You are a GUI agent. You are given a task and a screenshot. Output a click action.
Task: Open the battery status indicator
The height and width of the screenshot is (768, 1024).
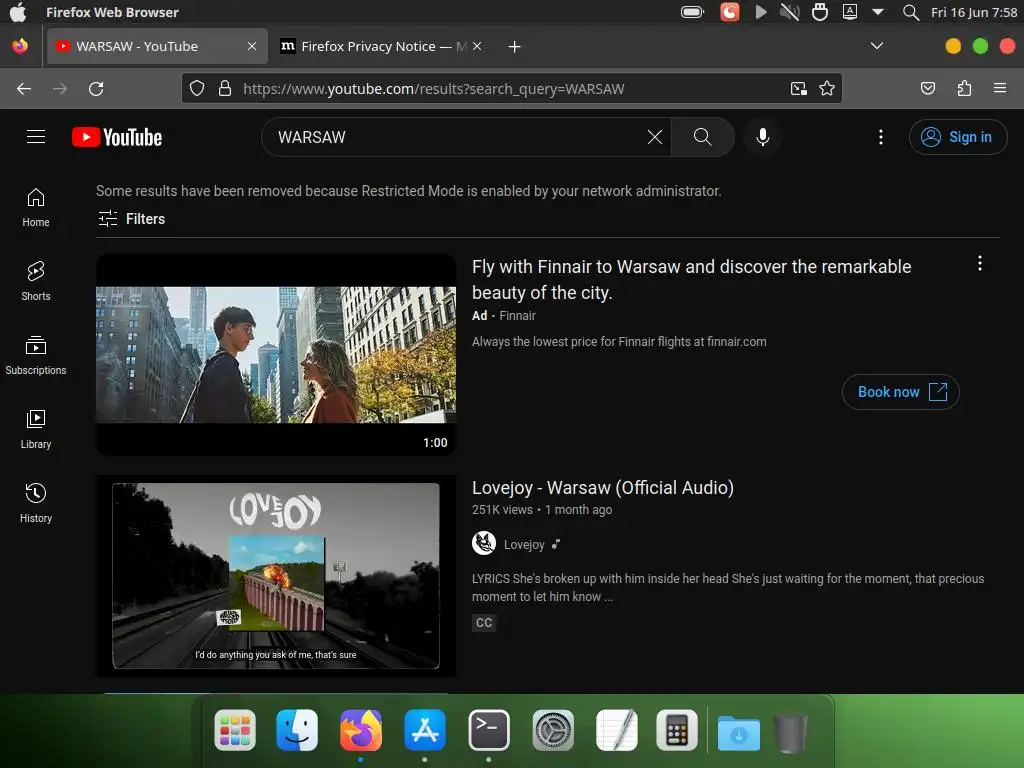pos(692,12)
